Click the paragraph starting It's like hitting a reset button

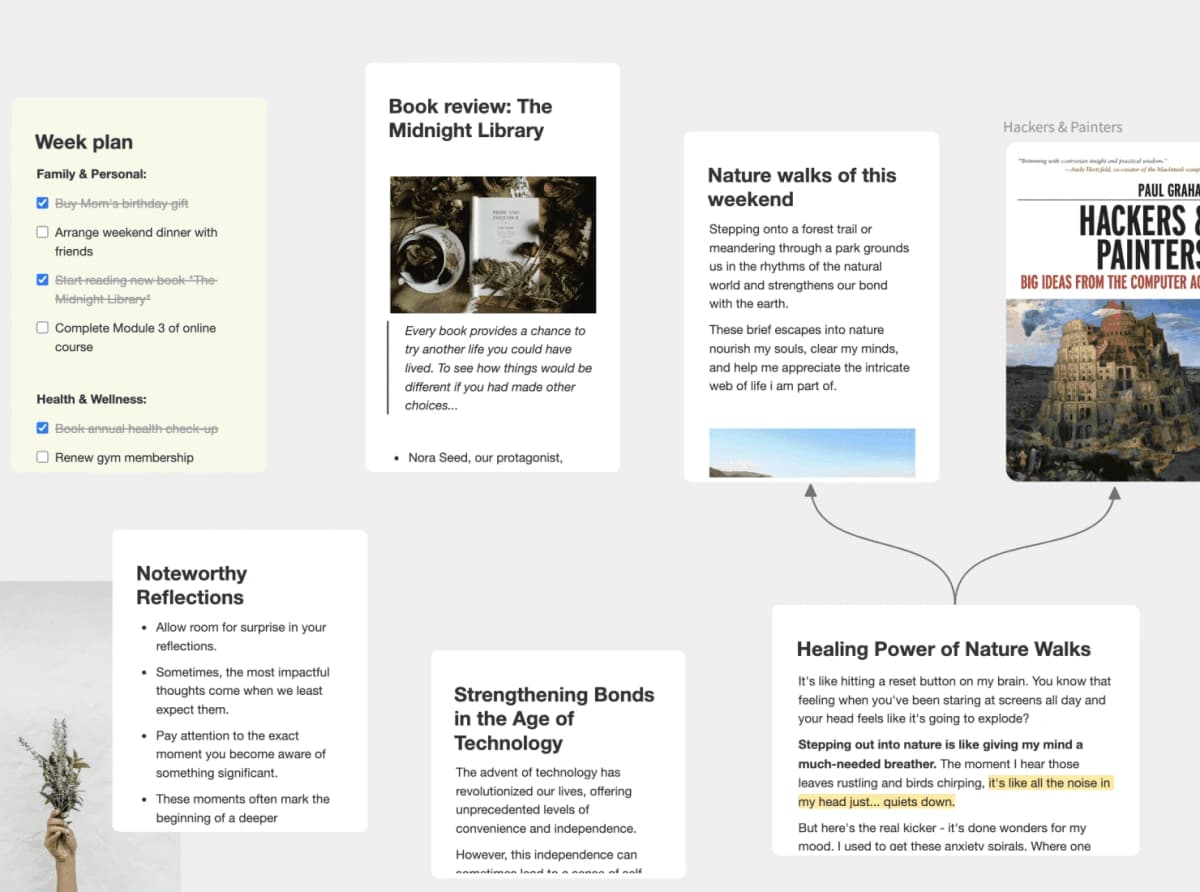coord(954,700)
